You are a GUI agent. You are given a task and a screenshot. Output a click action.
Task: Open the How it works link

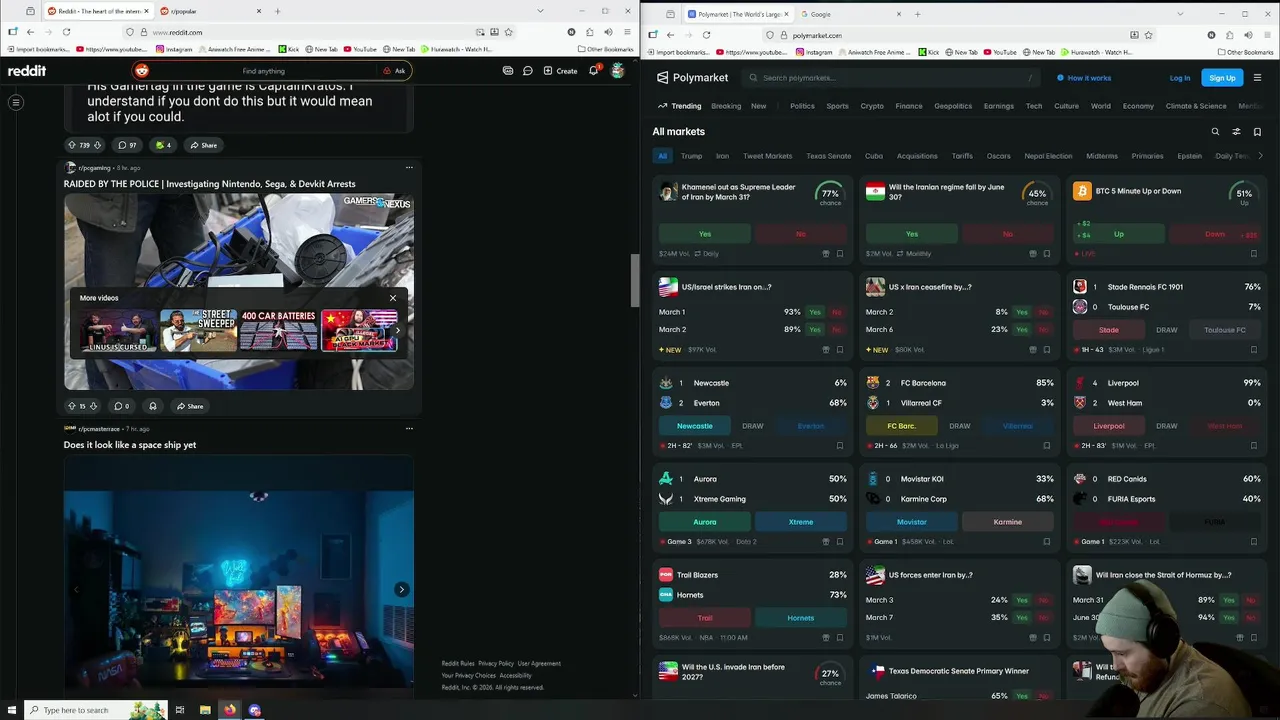pyautogui.click(x=1084, y=78)
